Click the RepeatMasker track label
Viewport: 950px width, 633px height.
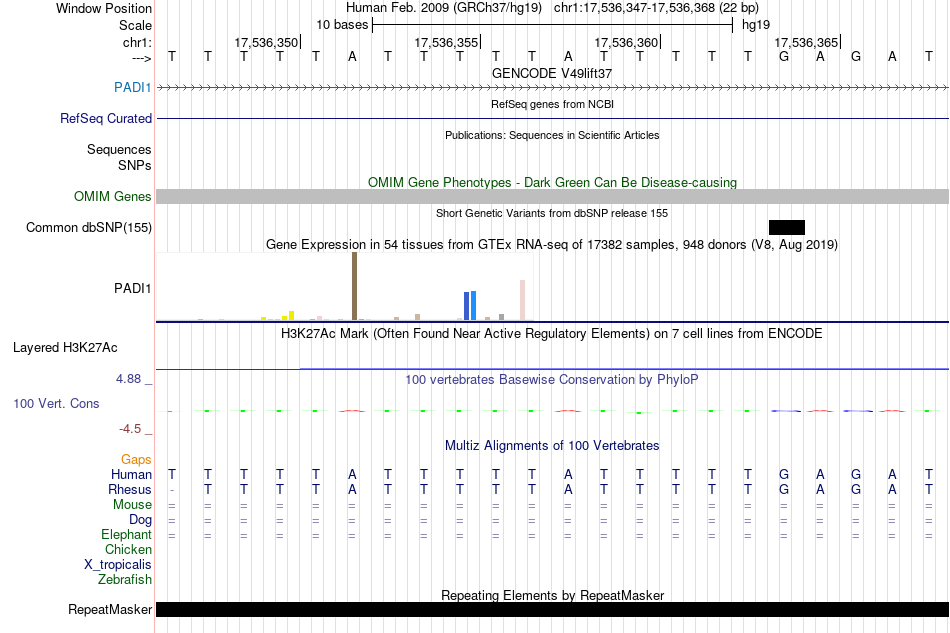[110, 609]
